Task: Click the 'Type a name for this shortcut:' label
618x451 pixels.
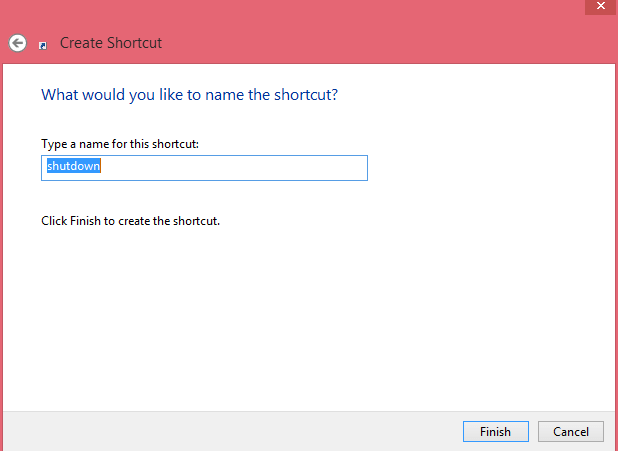Action: pos(120,144)
